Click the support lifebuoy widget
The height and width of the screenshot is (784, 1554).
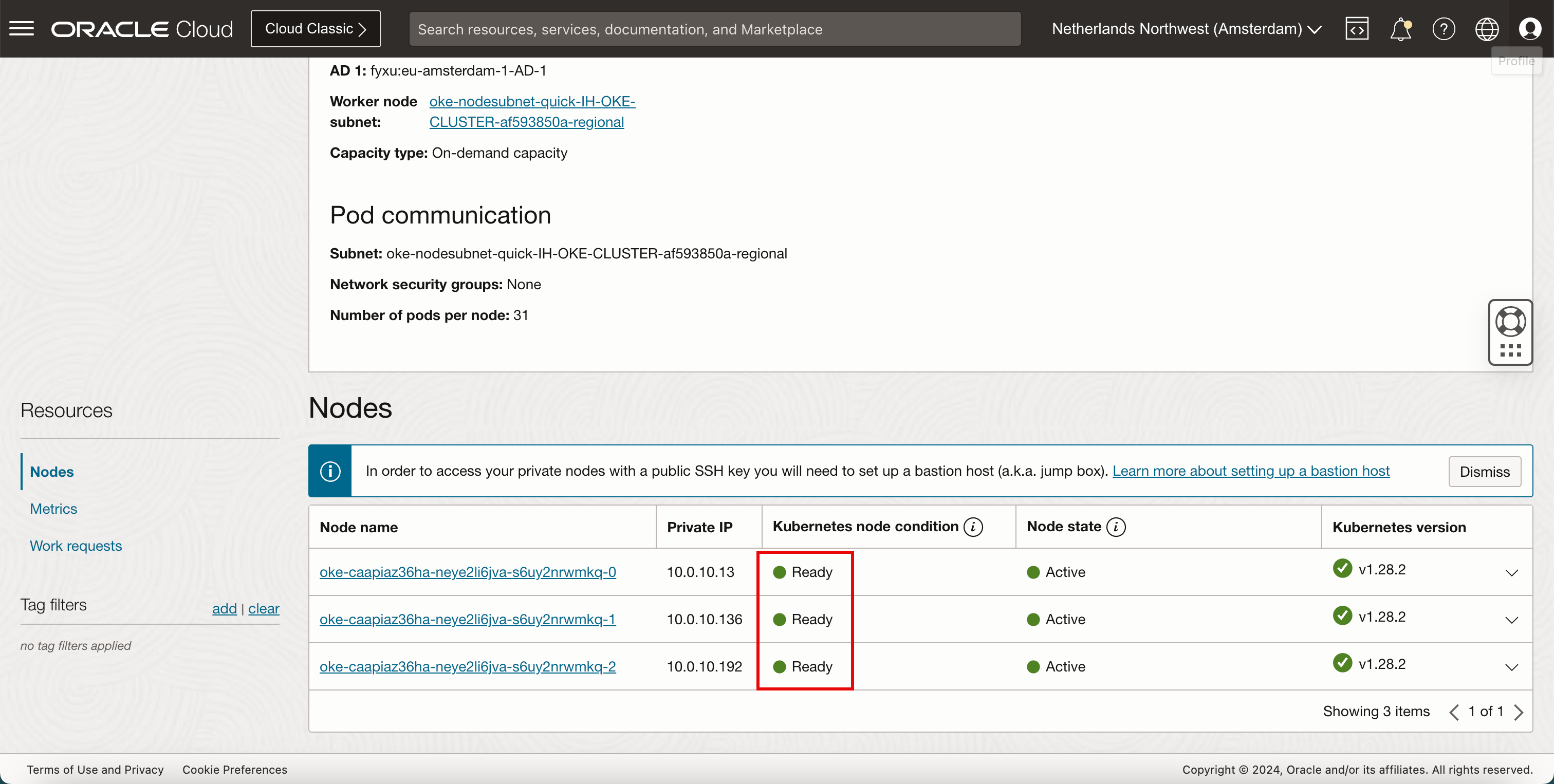[x=1510, y=322]
